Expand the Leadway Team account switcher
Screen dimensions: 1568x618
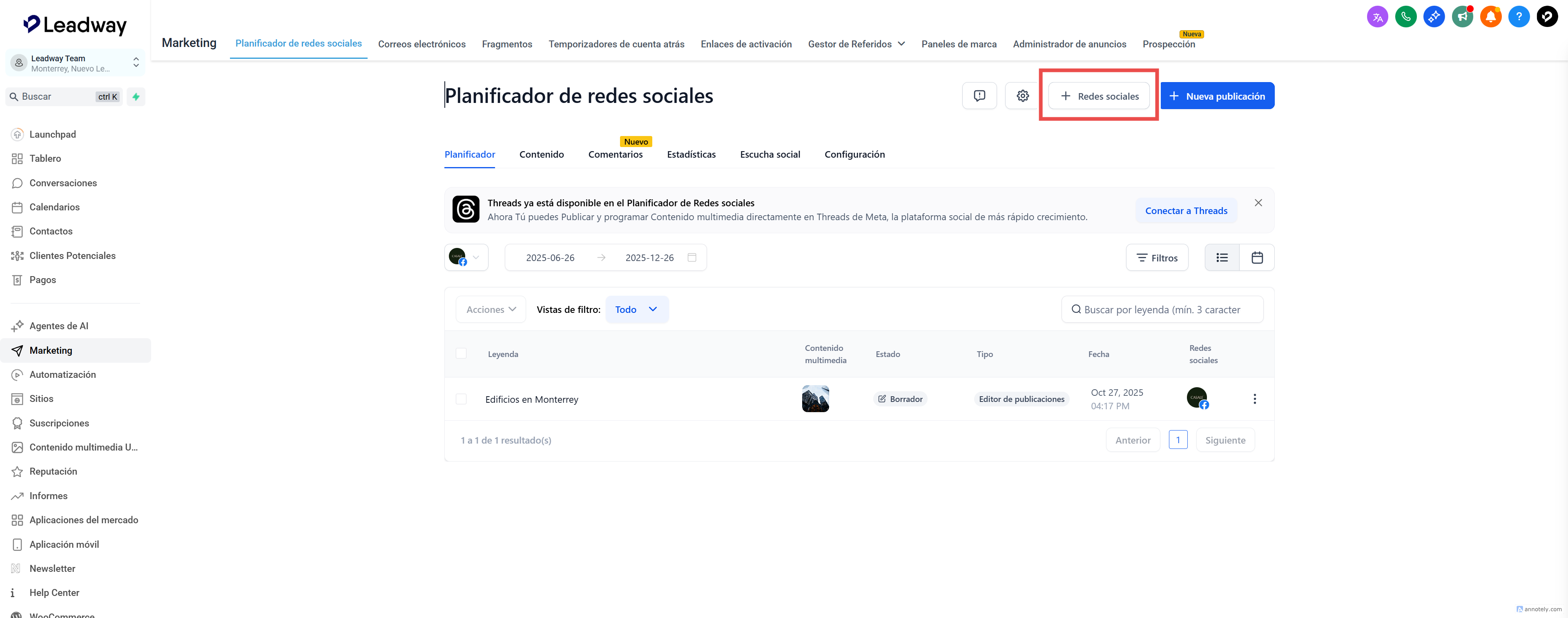76,63
